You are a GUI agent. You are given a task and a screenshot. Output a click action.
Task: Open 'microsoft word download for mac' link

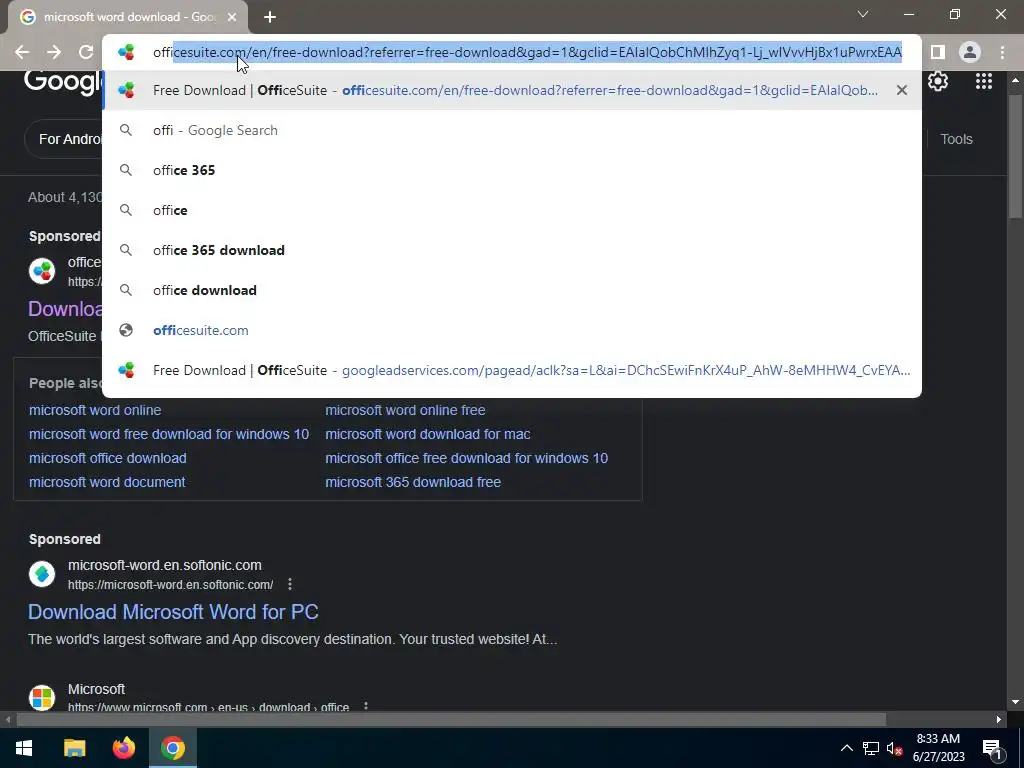(x=428, y=434)
